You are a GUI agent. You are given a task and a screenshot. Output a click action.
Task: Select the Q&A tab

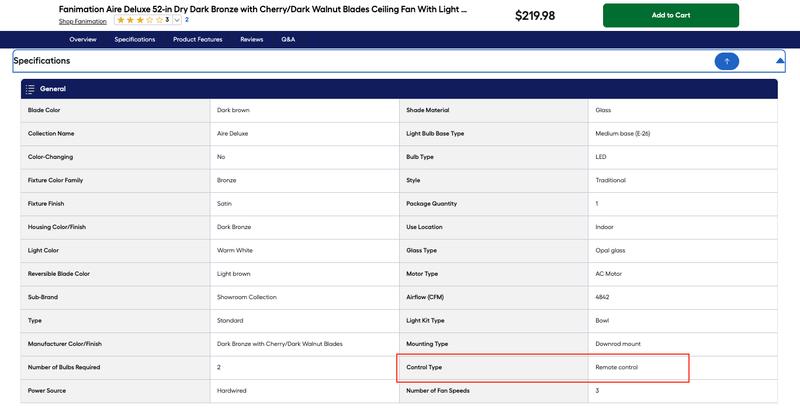(288, 39)
